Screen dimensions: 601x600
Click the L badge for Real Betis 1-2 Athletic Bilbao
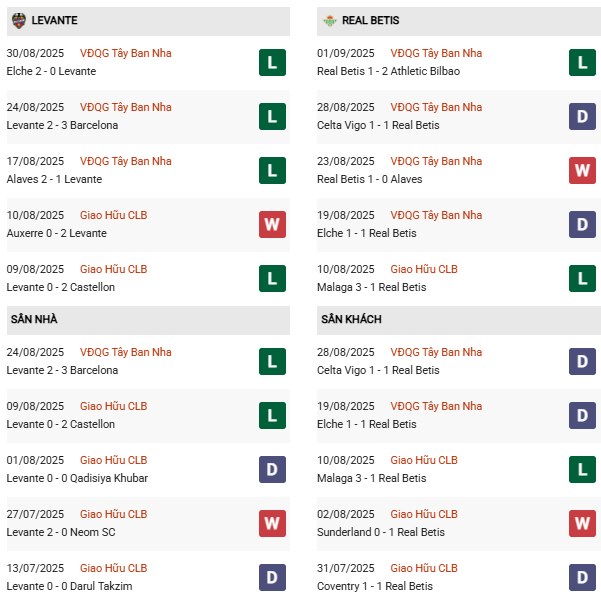tap(582, 62)
